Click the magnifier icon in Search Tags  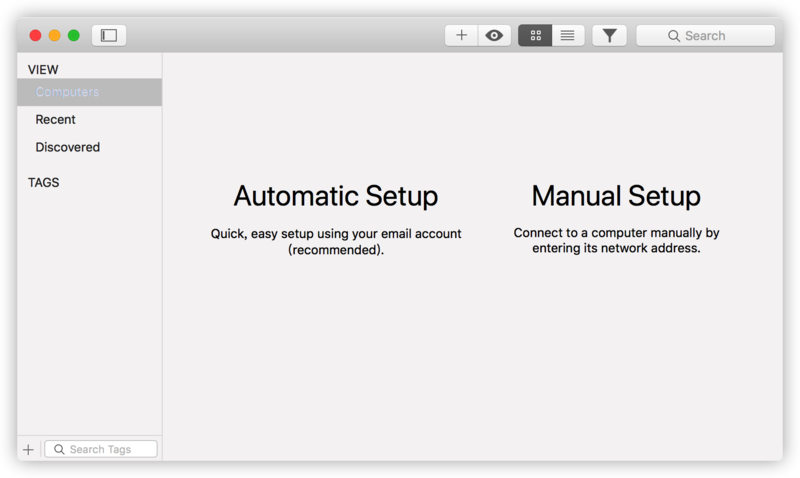point(59,449)
